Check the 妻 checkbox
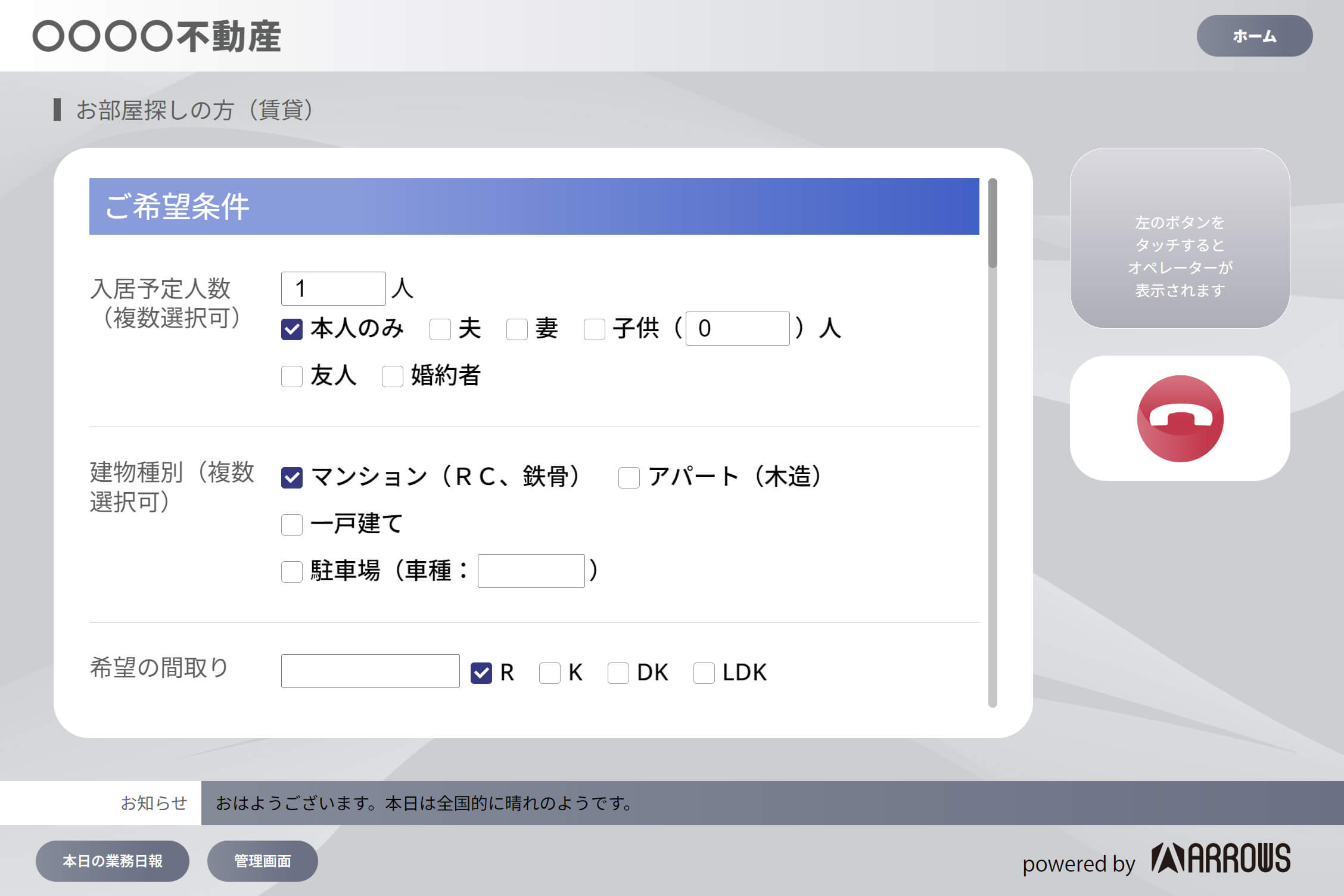Viewport: 1344px width, 896px height. click(x=516, y=328)
